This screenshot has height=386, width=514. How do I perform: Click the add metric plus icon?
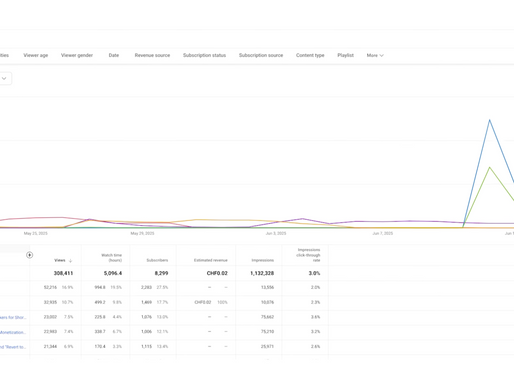pyautogui.click(x=29, y=255)
